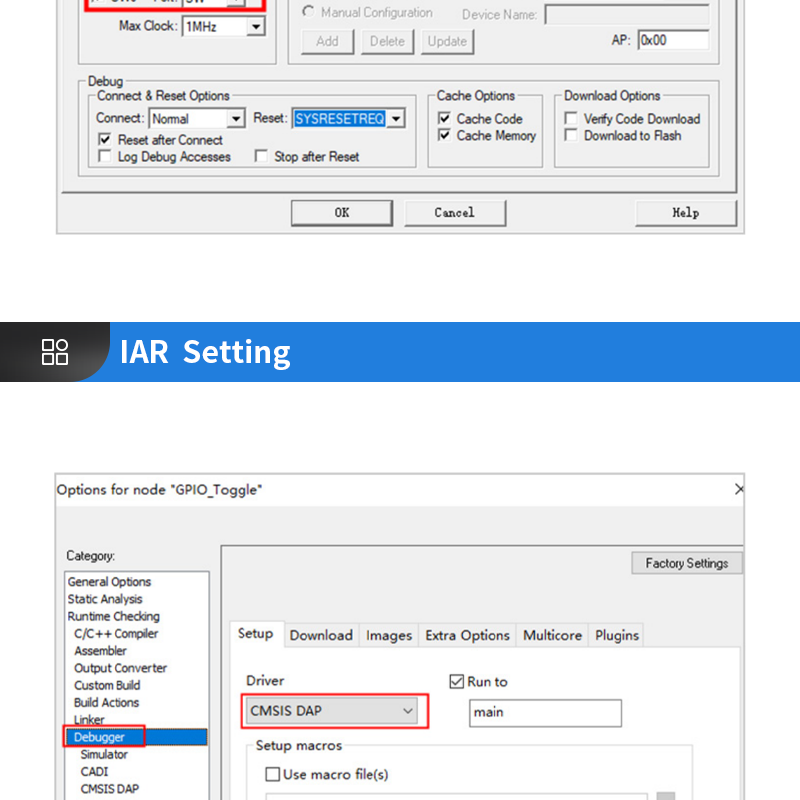Screen dimensions: 800x800
Task: Check the Stop after Reset option
Action: [x=261, y=157]
